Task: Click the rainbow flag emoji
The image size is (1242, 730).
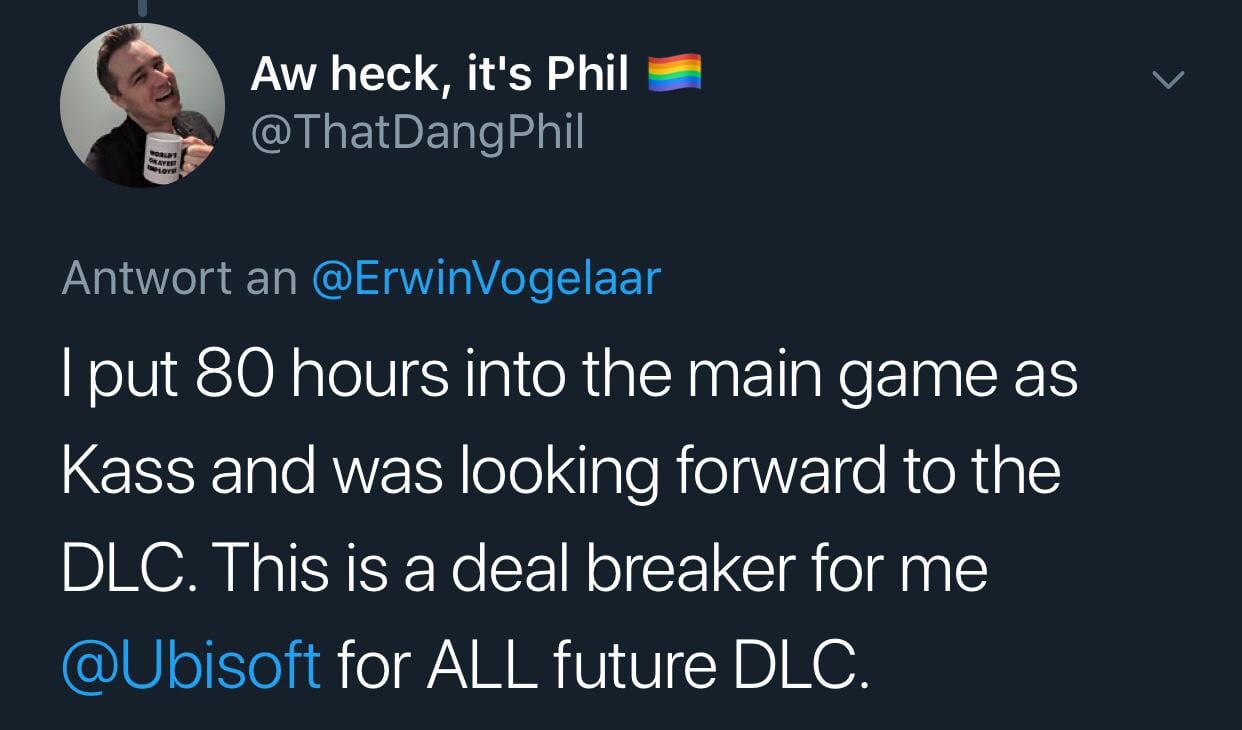Action: coord(674,74)
